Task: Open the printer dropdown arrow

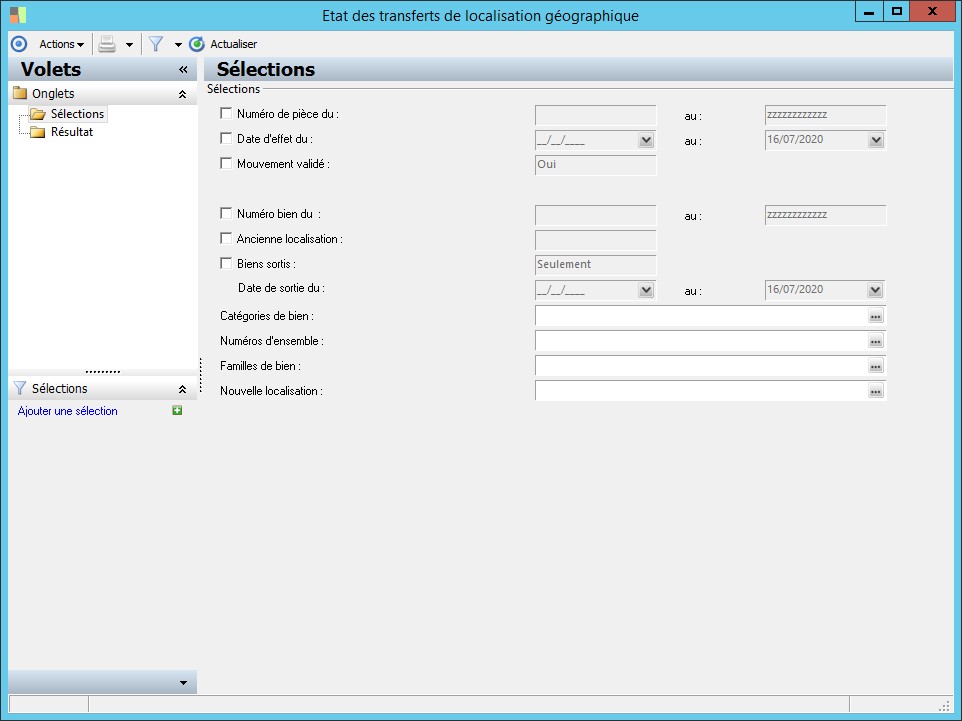Action: coord(129,45)
